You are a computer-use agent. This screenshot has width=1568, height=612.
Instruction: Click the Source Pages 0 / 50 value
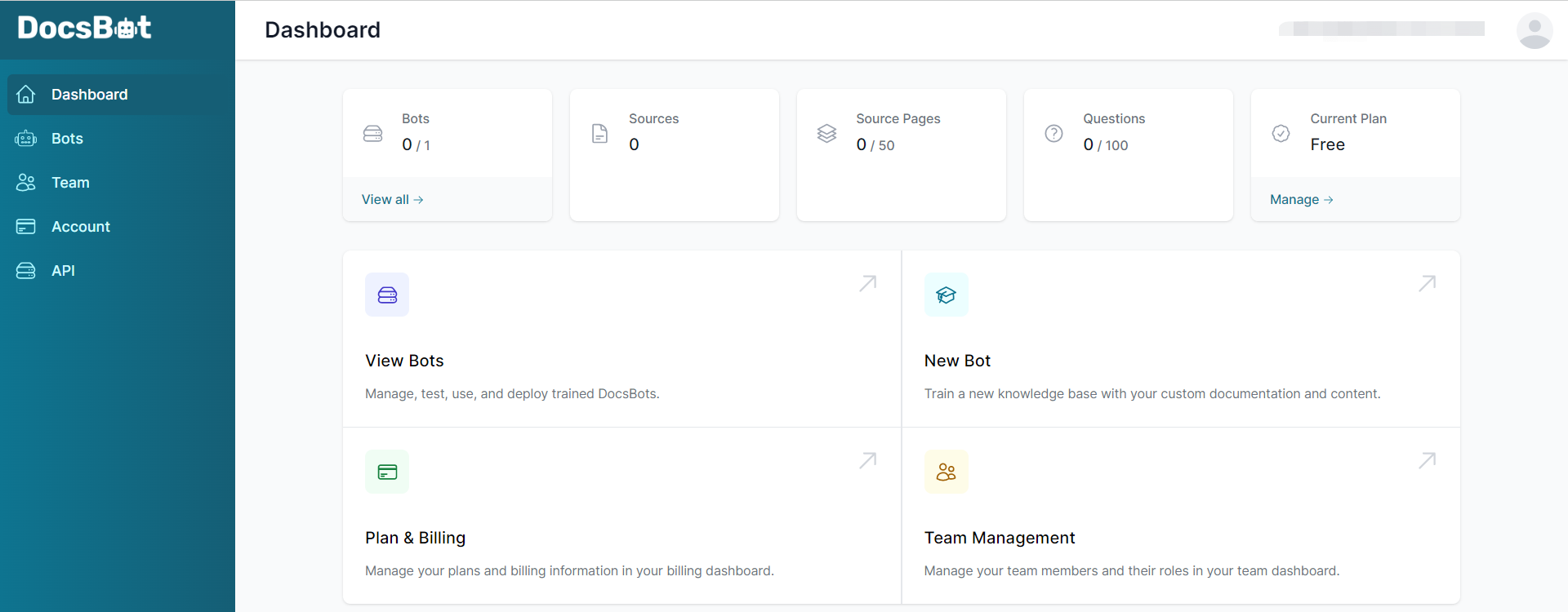coord(875,144)
